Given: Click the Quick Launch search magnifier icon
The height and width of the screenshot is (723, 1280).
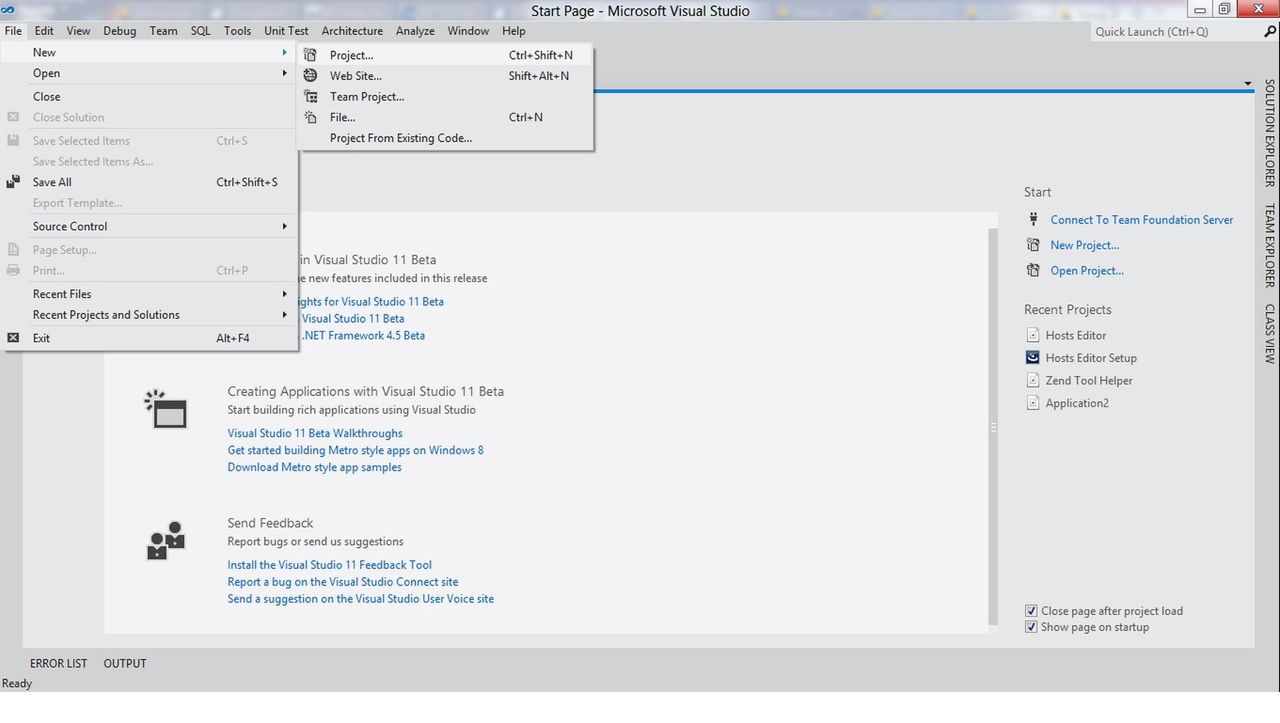Looking at the screenshot, I should pos(1270,31).
